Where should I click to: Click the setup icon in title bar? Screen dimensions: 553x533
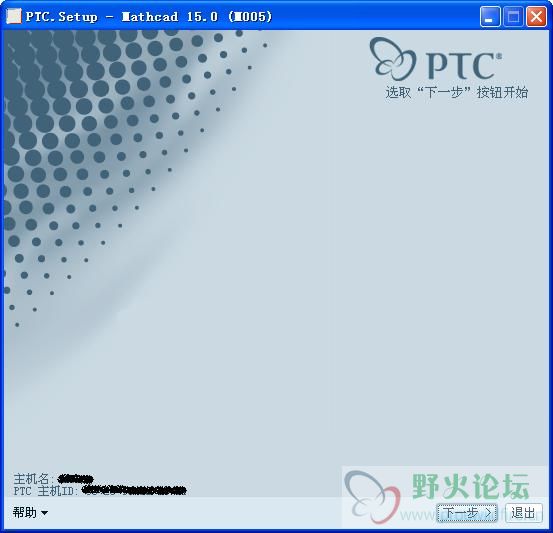[x=14, y=17]
